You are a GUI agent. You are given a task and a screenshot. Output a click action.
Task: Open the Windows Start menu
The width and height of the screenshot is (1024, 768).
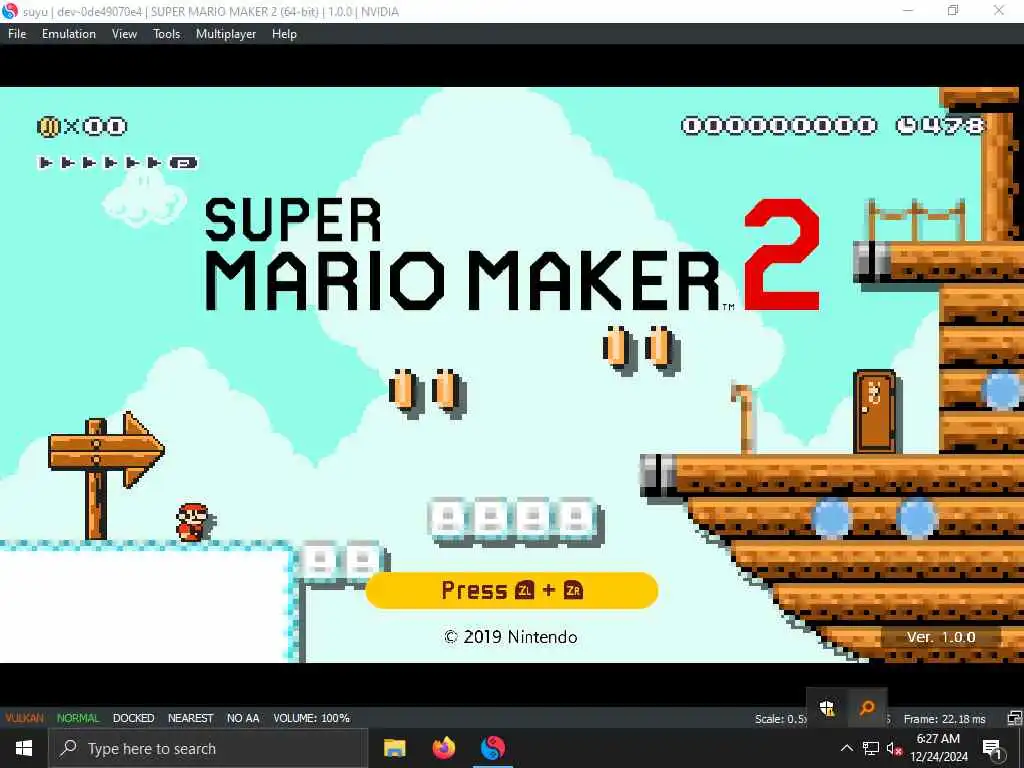pos(24,748)
